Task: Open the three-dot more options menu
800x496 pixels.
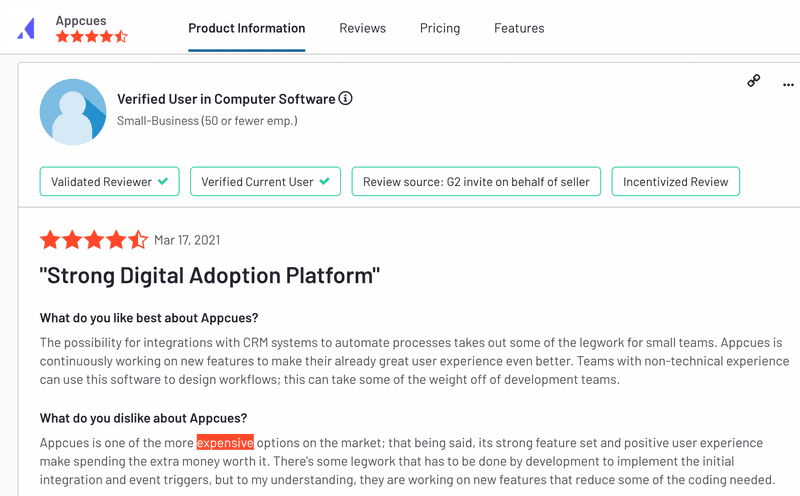Action: 788,85
